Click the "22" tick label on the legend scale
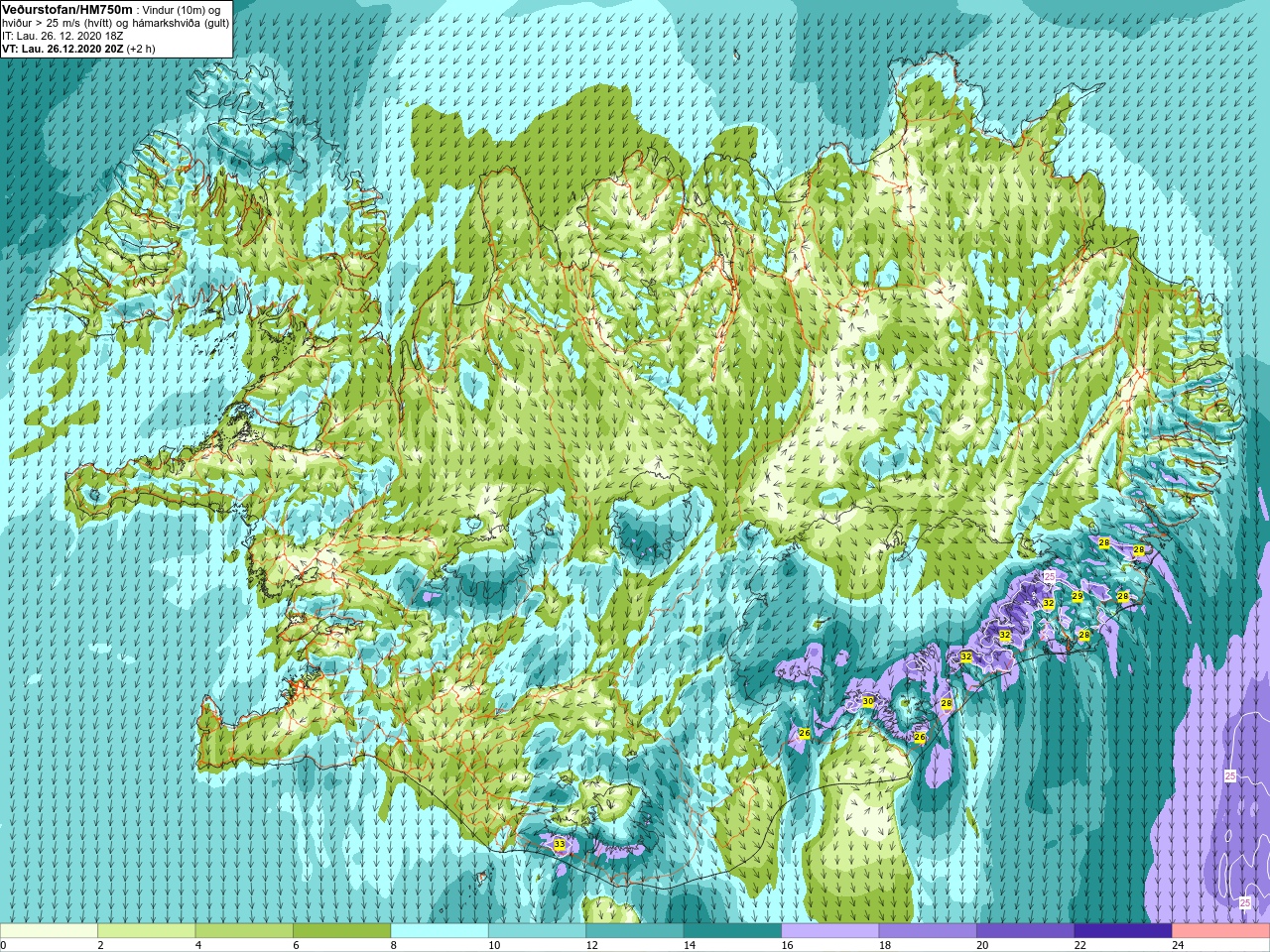This screenshot has width=1270, height=952. pyautogui.click(x=1080, y=945)
